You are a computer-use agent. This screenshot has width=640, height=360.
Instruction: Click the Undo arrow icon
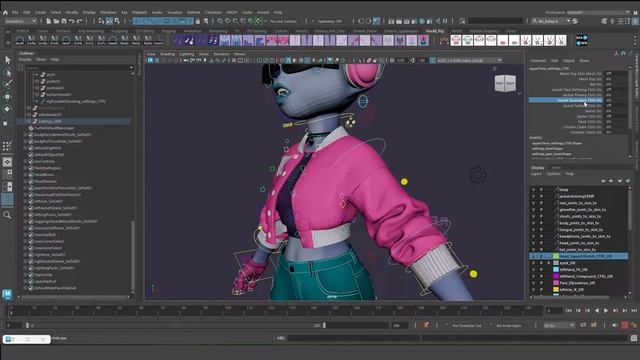tap(72, 21)
